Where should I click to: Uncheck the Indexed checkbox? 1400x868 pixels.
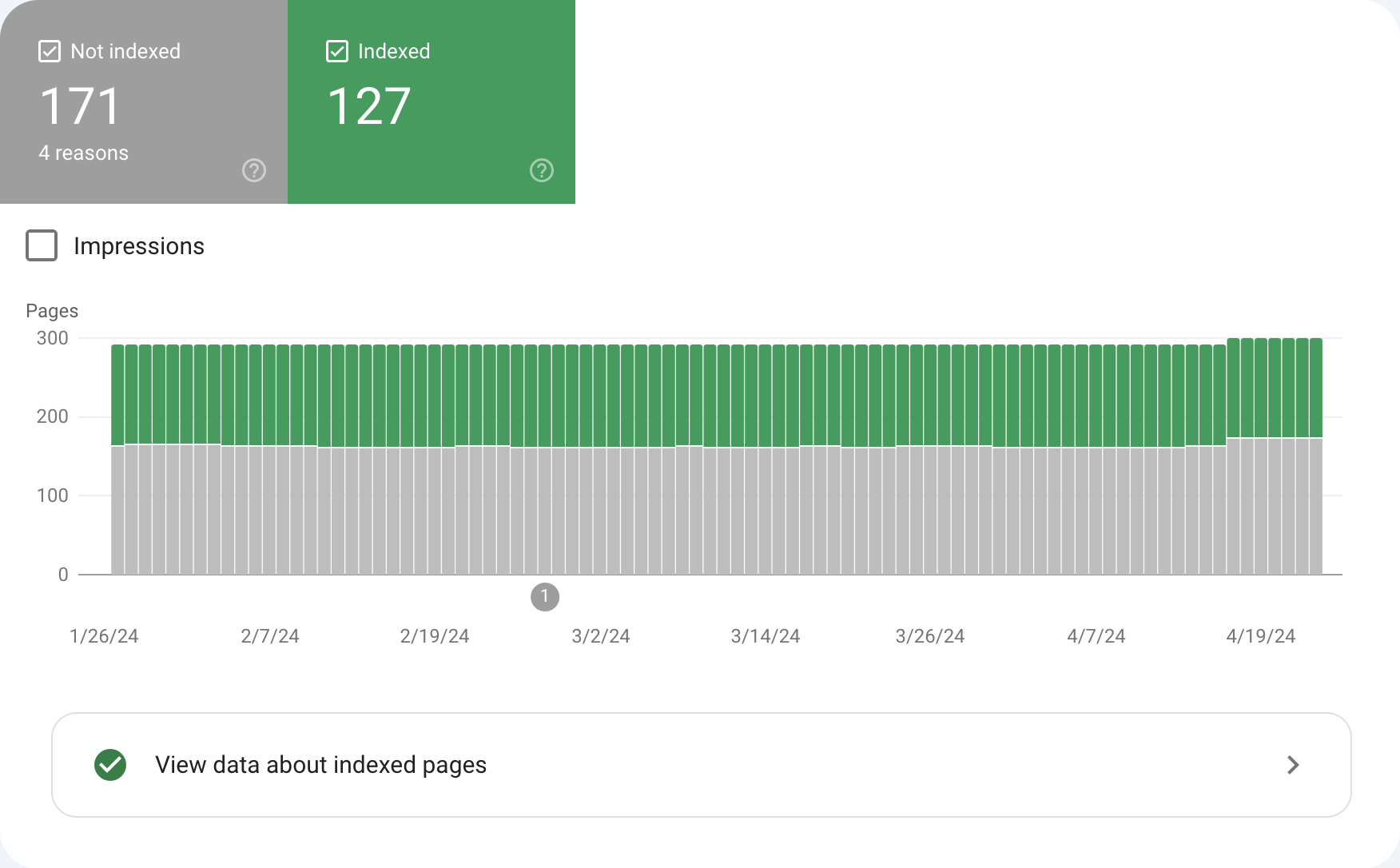click(x=337, y=51)
